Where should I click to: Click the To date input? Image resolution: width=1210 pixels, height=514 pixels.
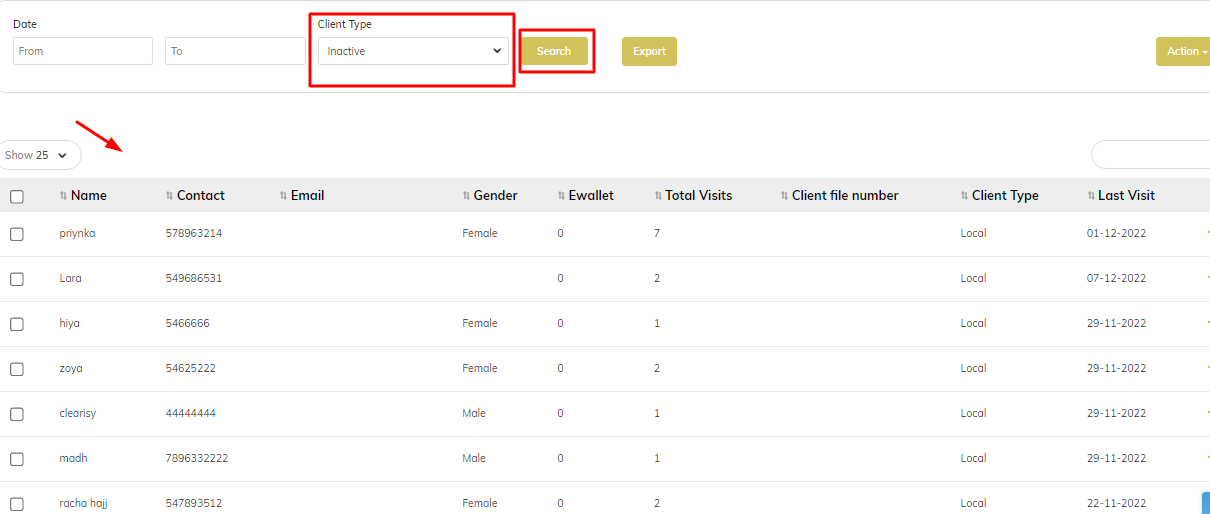[235, 51]
